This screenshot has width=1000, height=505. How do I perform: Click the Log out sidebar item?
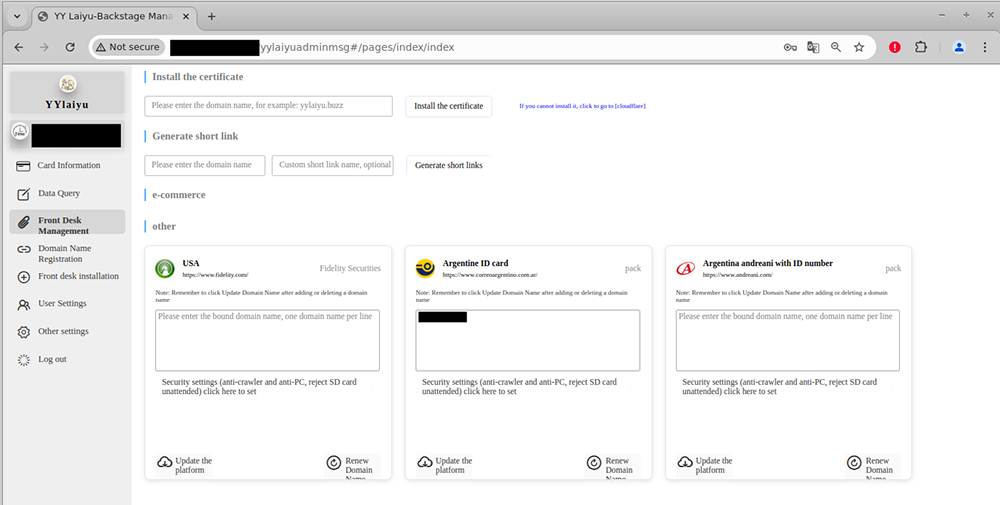52,360
